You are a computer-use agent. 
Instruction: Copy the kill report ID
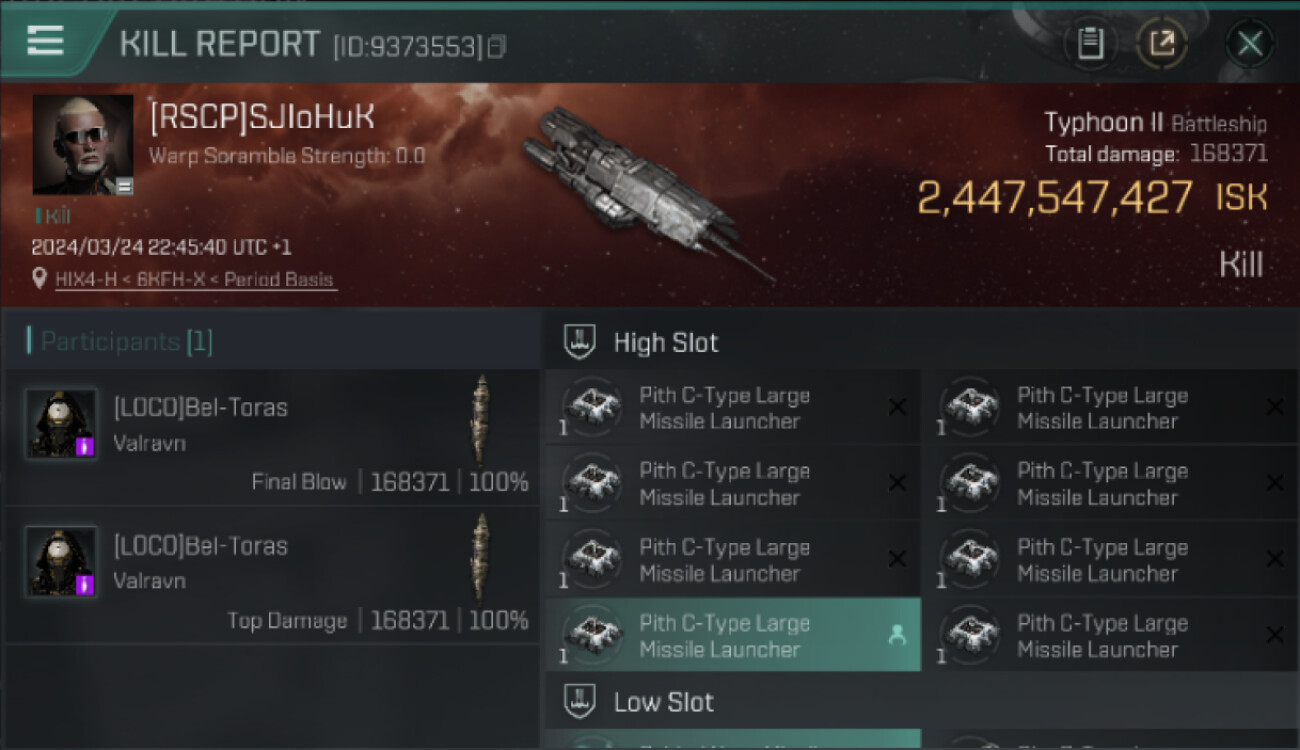(497, 46)
